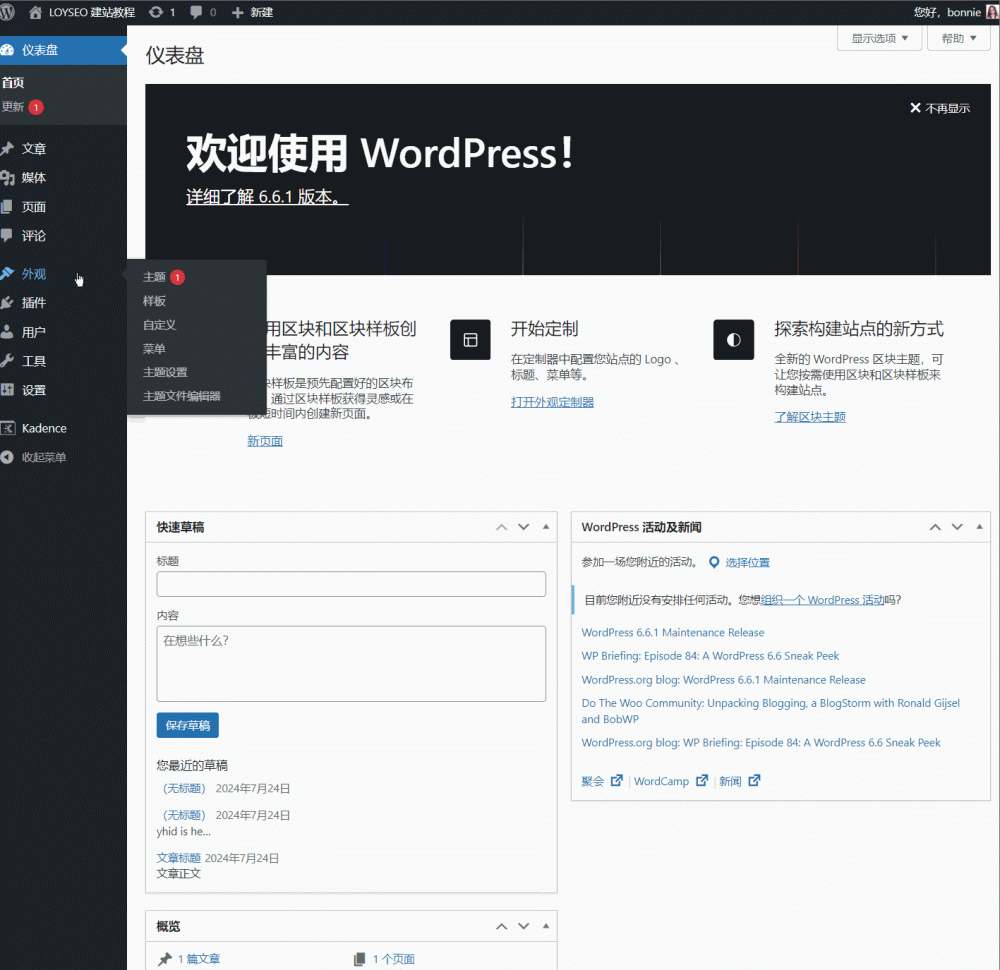
Task: Click the 新页面 link
Action: pos(265,441)
